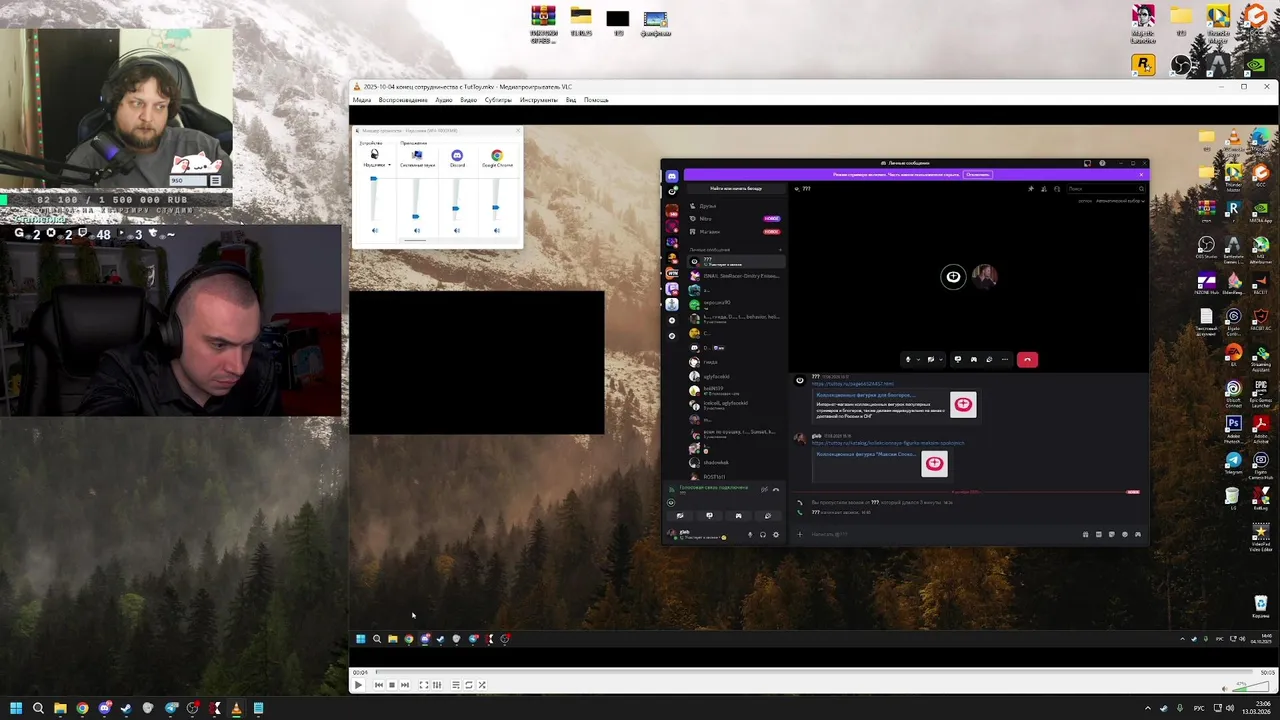
Task: Open File Explorer from the taskbar
Action: [x=60, y=708]
